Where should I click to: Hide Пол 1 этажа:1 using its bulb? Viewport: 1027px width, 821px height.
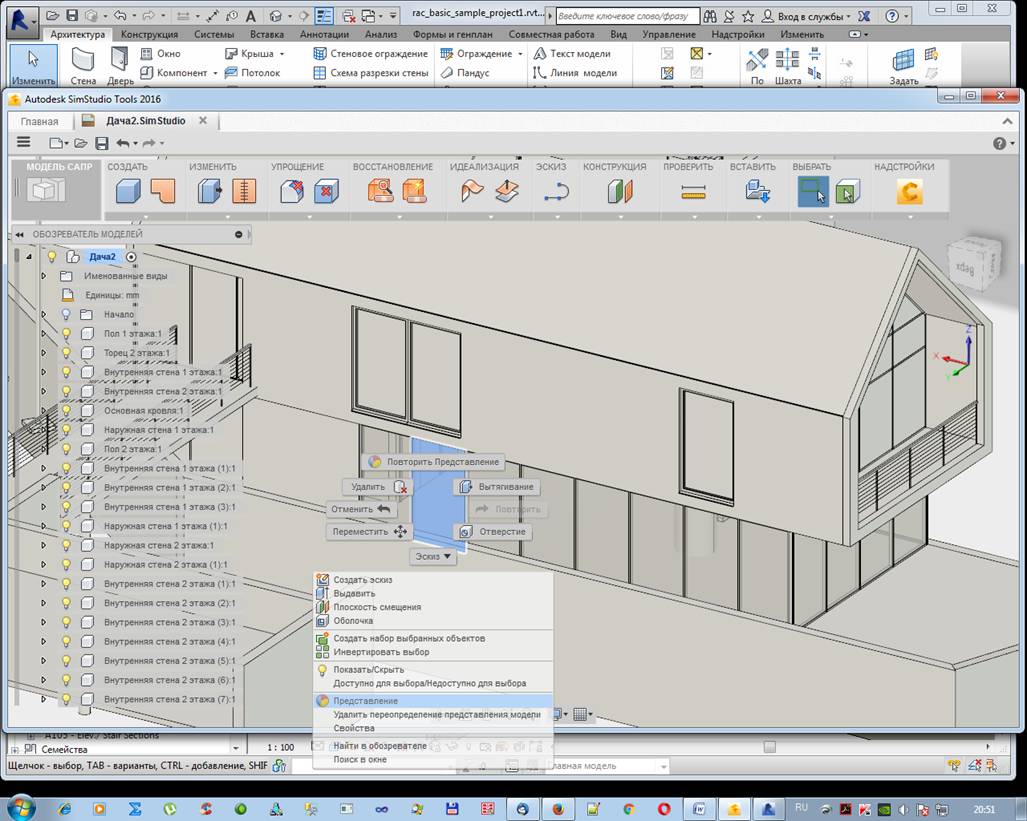pos(67,334)
